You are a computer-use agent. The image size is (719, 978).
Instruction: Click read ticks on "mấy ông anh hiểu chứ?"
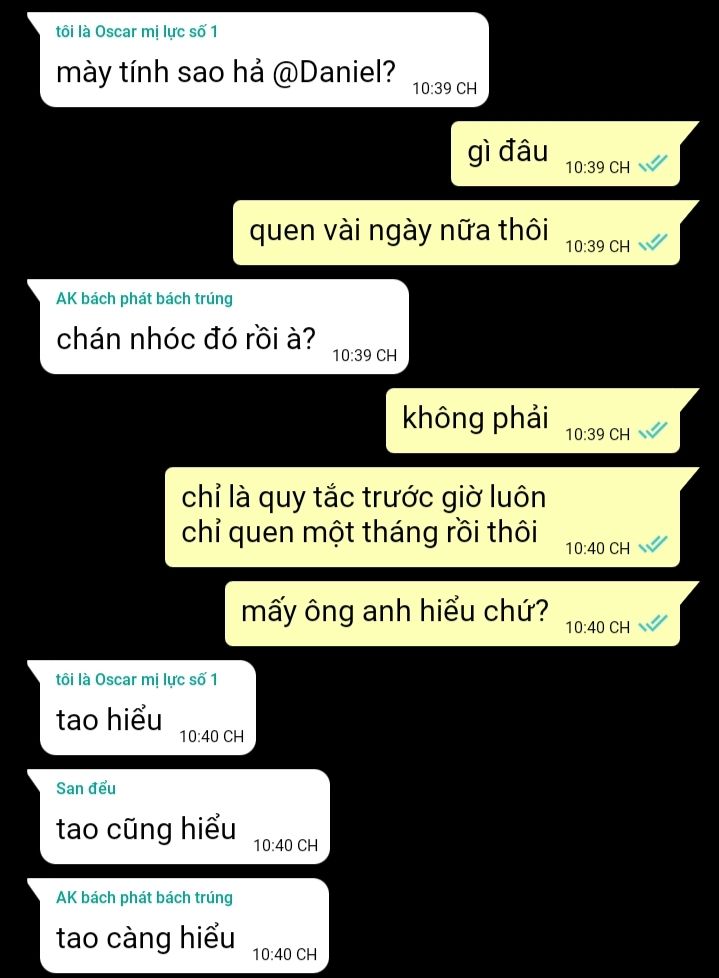click(x=653, y=623)
